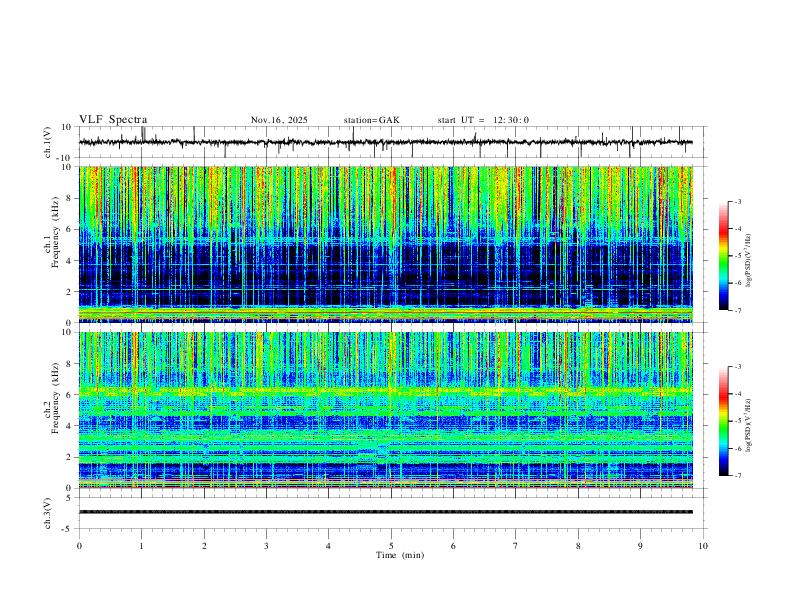Click the 'ch.3(V)' axis label
This screenshot has height=612, width=792.
coord(48,513)
